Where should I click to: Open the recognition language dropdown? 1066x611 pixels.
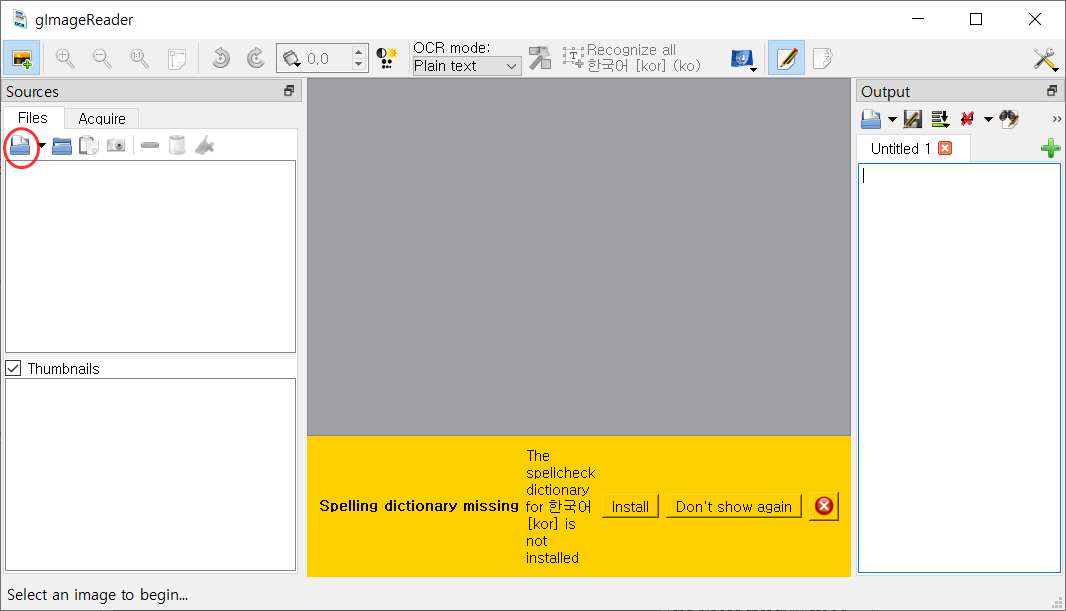(744, 60)
